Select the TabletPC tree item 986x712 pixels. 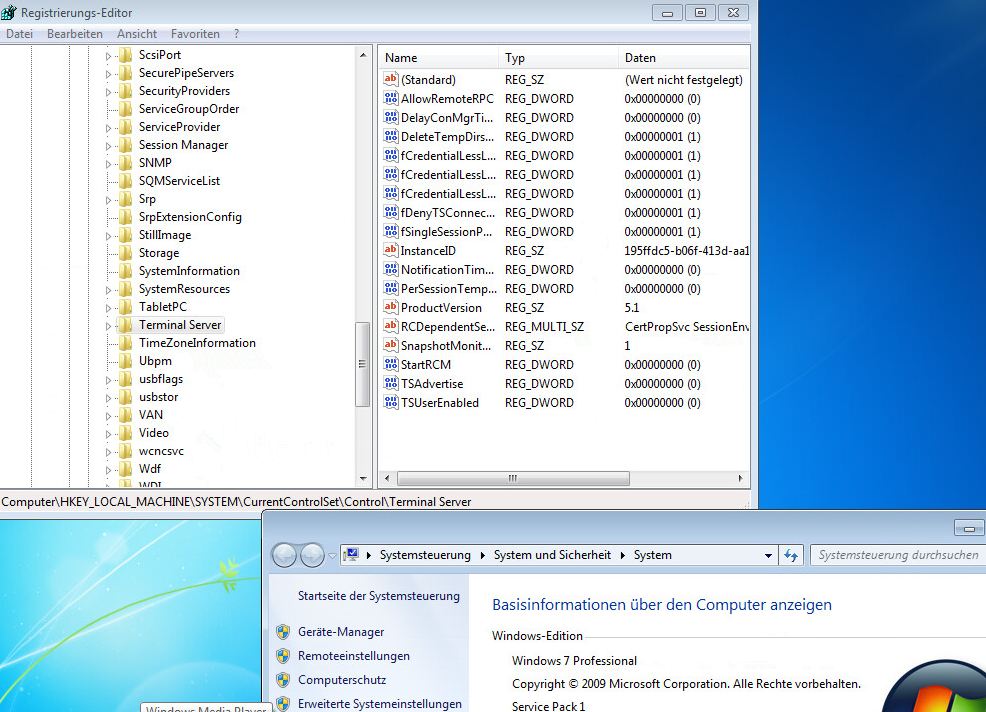(163, 306)
